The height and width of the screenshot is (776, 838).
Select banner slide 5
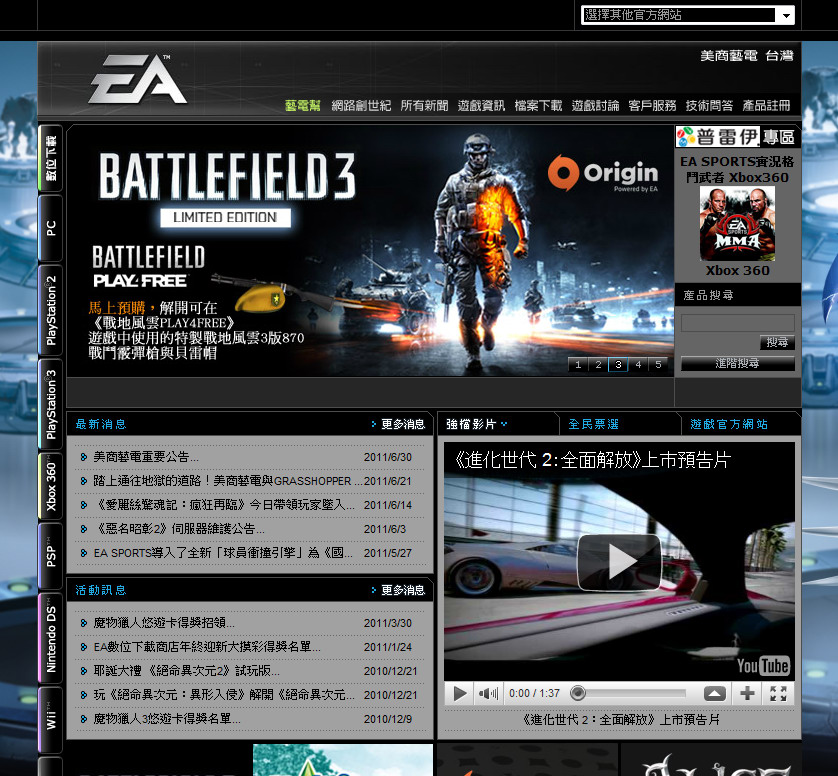click(x=658, y=365)
